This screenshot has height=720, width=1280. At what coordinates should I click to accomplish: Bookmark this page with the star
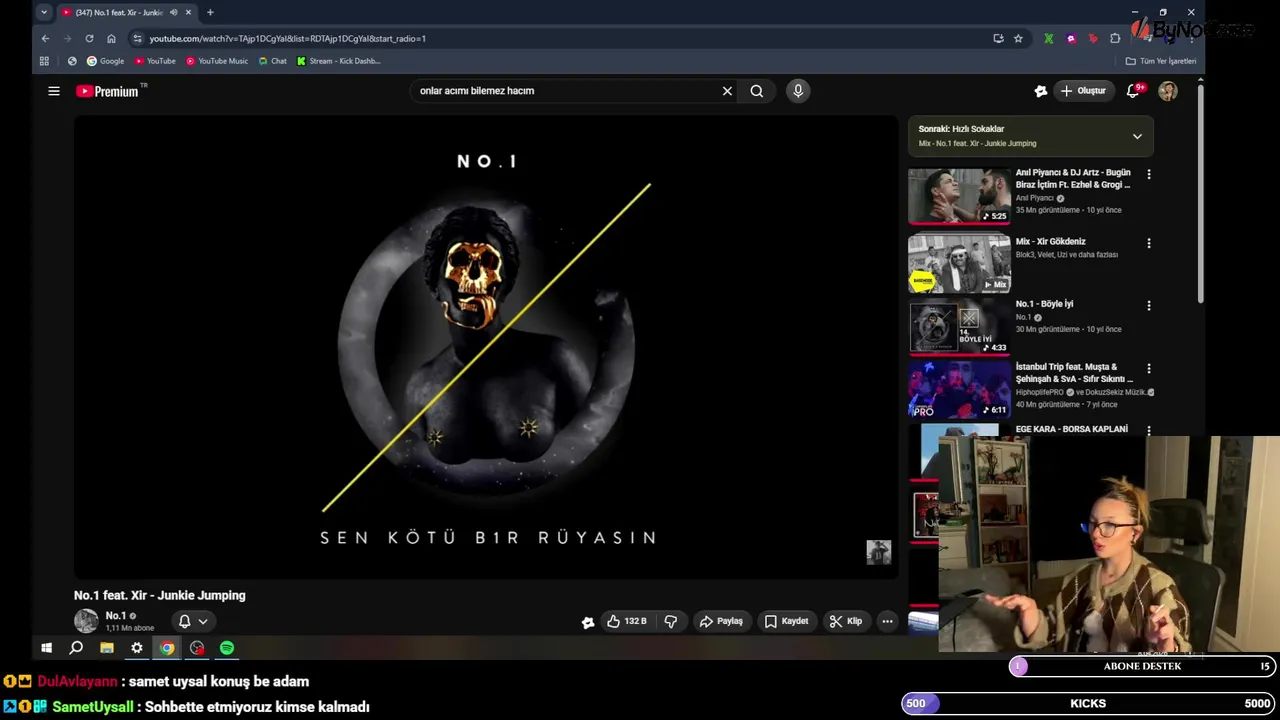pyautogui.click(x=1018, y=38)
